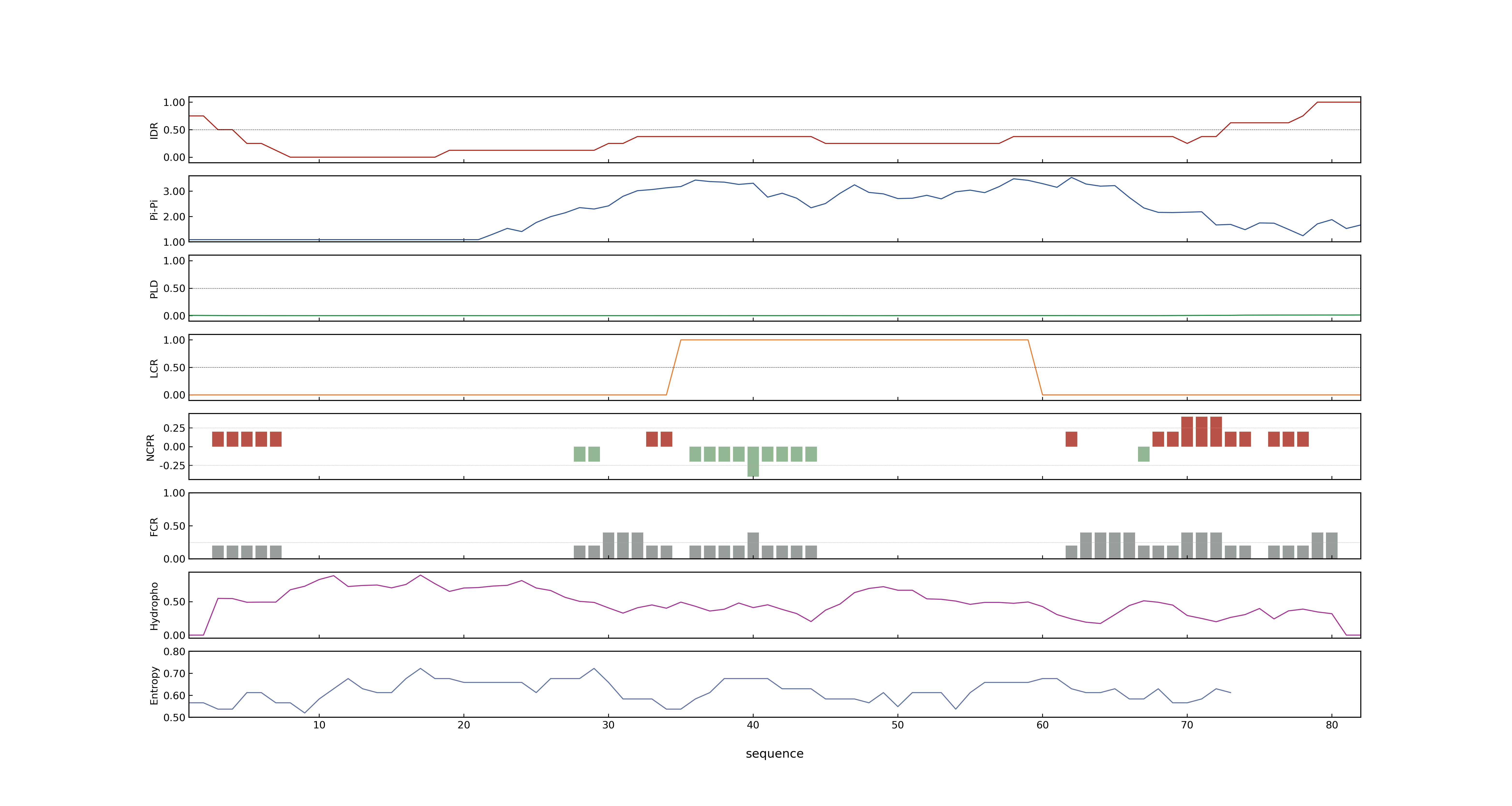Select x-axis tick label 70

point(1187,725)
